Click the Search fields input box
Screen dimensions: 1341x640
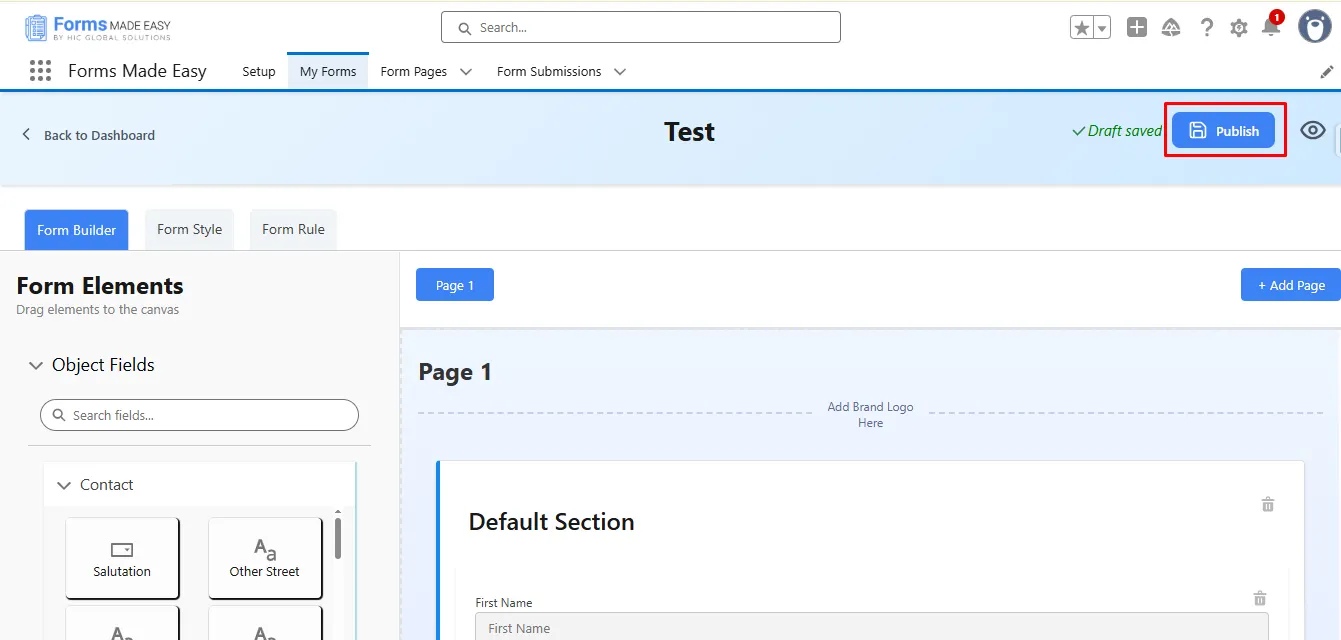tap(200, 415)
